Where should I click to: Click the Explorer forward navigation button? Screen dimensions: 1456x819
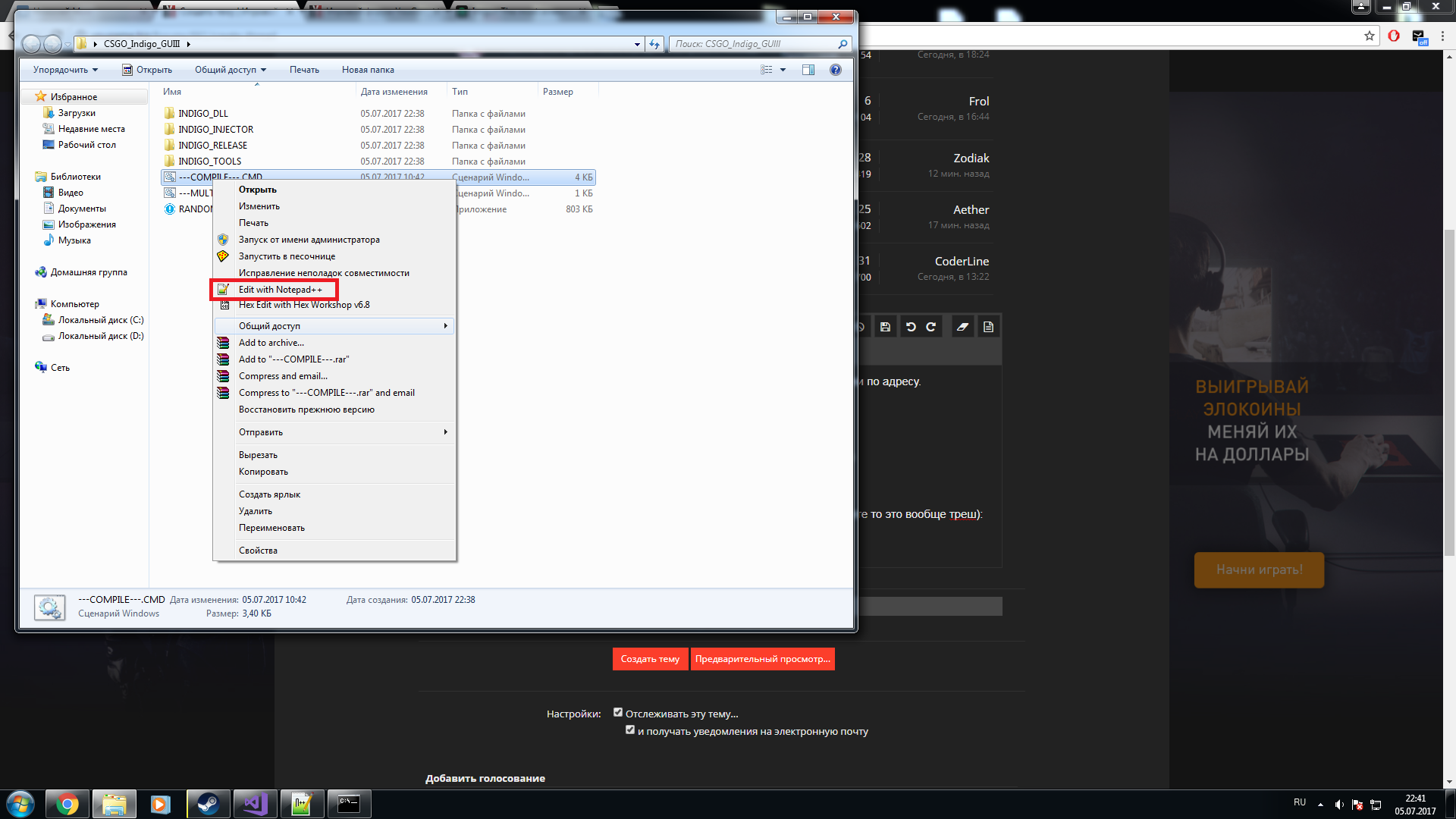pyautogui.click(x=52, y=44)
